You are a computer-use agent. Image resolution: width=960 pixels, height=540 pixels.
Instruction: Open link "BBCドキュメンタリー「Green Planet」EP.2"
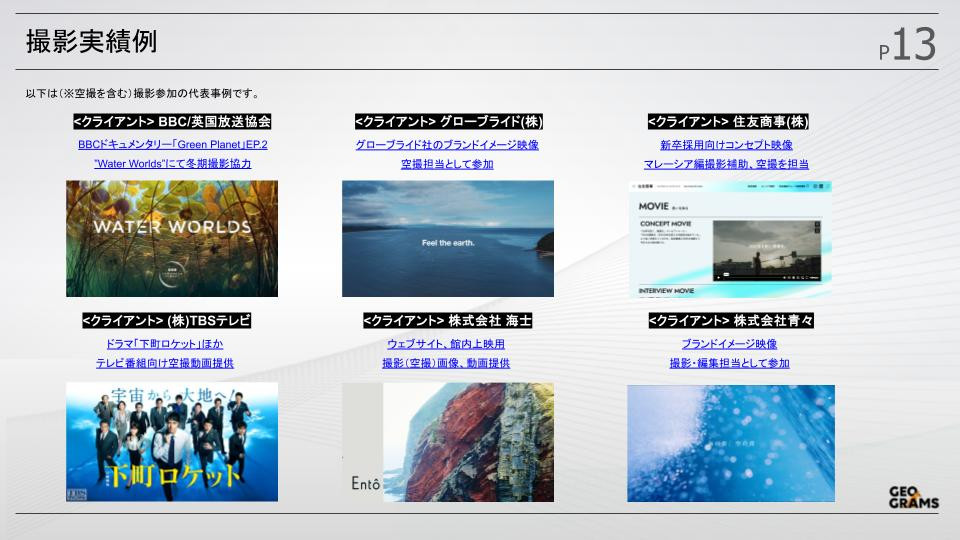click(173, 144)
